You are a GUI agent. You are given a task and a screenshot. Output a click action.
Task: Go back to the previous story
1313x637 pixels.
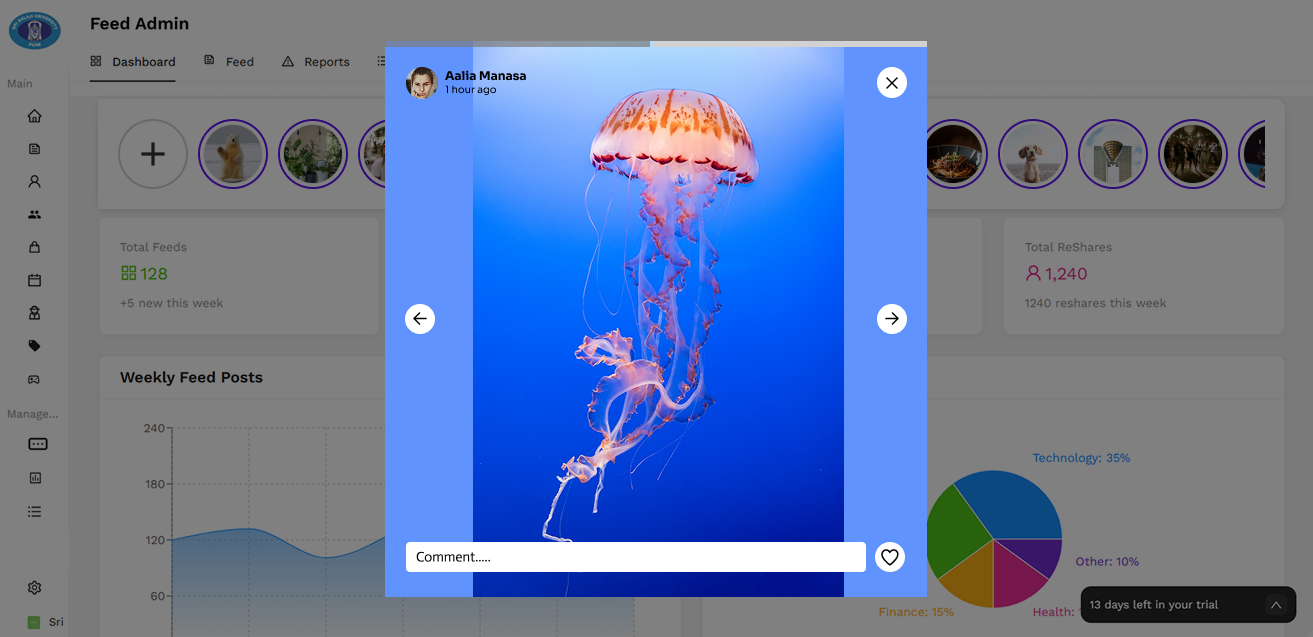coord(420,319)
